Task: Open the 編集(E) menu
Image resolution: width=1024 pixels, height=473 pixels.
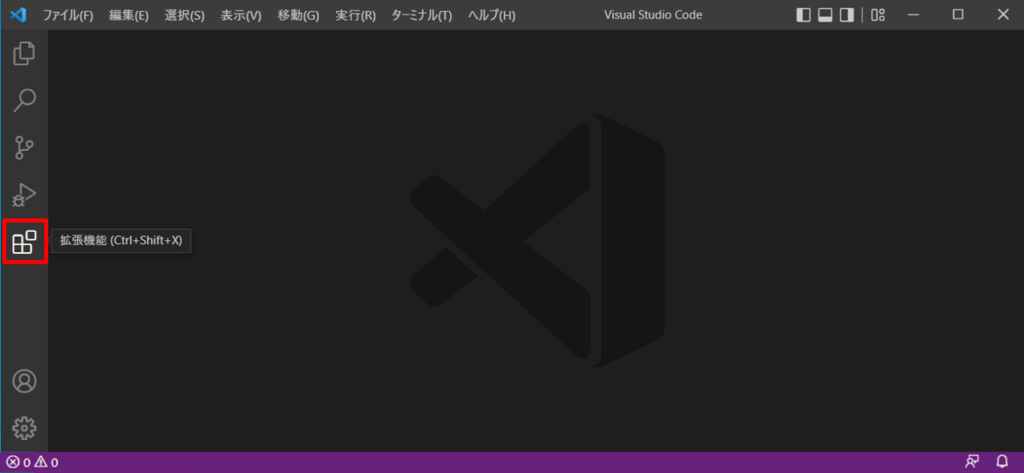Action: [x=129, y=15]
